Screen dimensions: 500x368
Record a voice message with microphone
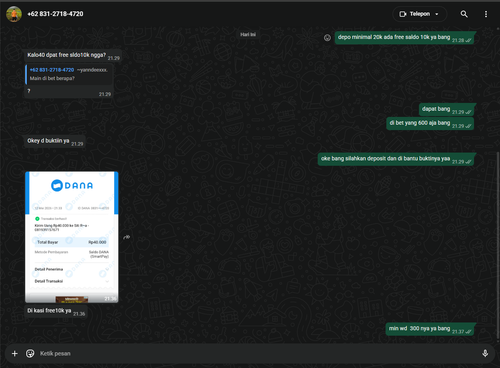point(485,353)
